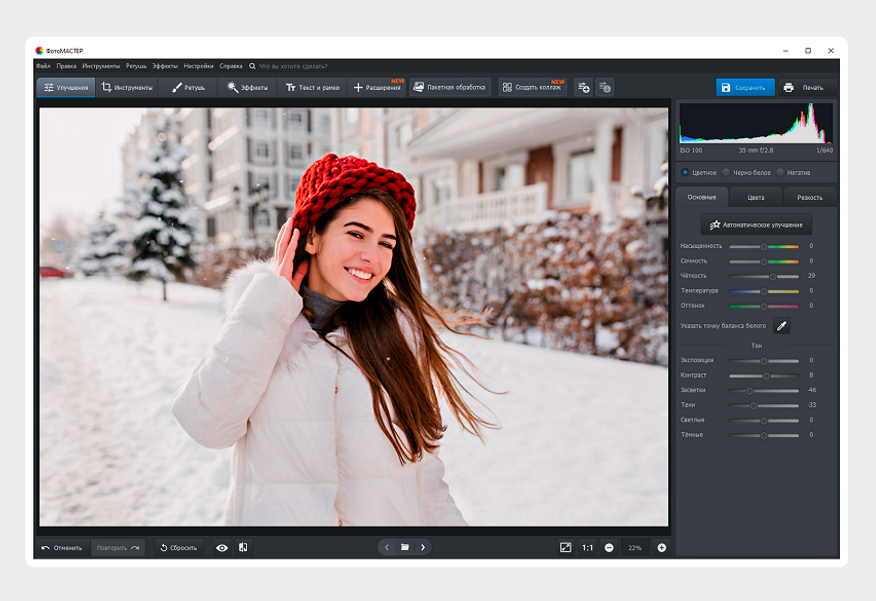Click the Чёткость slider handle
This screenshot has height=601, width=876.
[x=773, y=276]
